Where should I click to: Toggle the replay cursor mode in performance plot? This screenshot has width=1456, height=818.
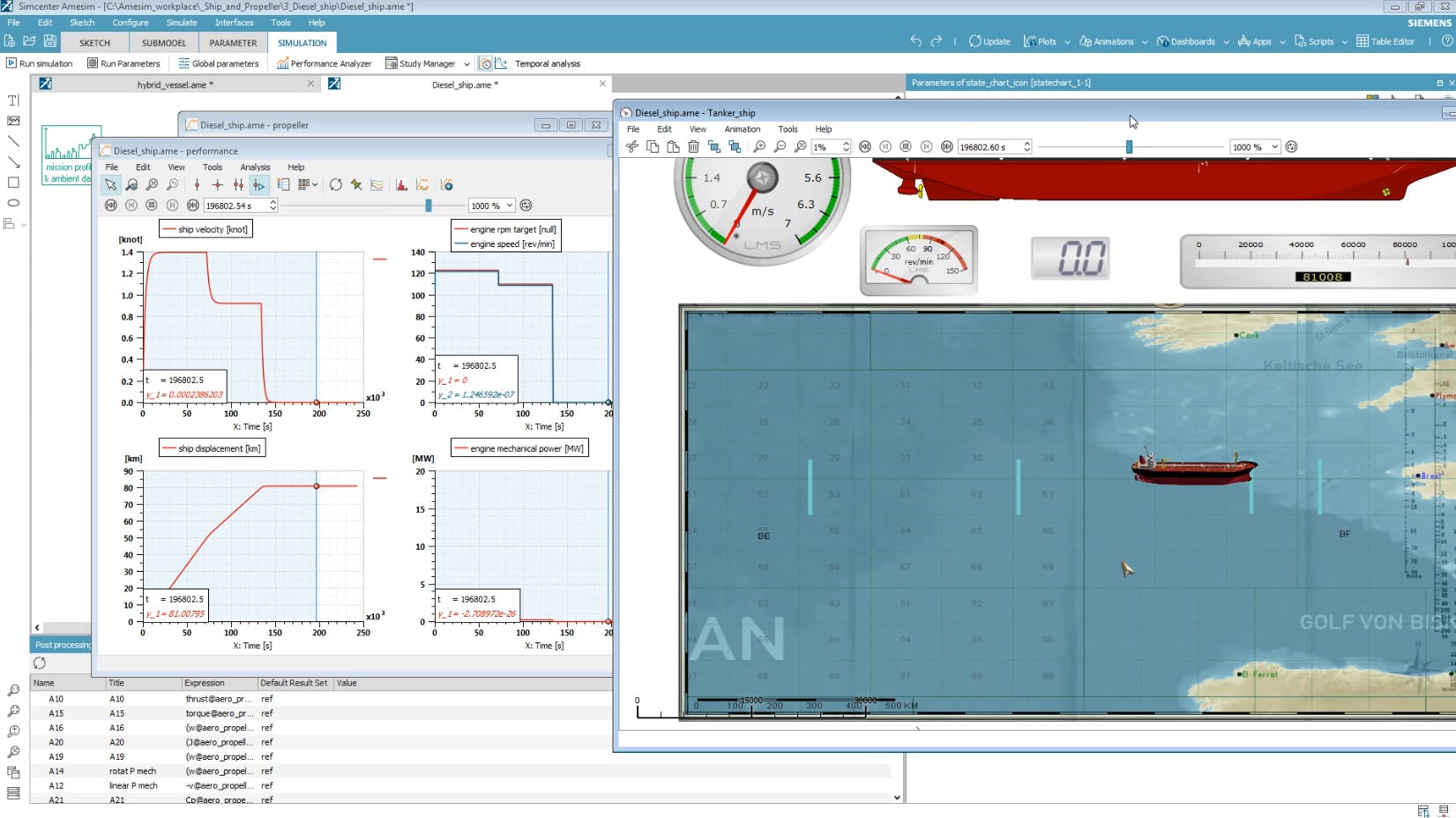[x=259, y=184]
